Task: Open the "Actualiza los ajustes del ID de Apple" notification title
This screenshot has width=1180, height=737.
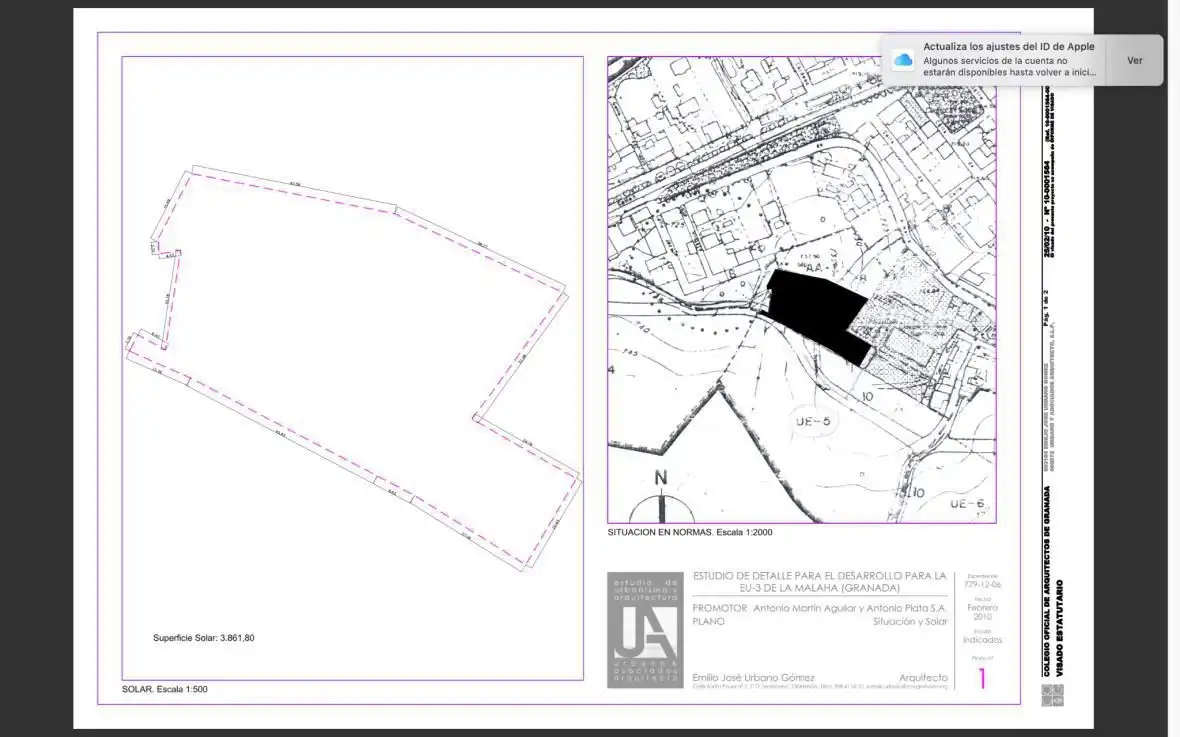Action: 1008,47
